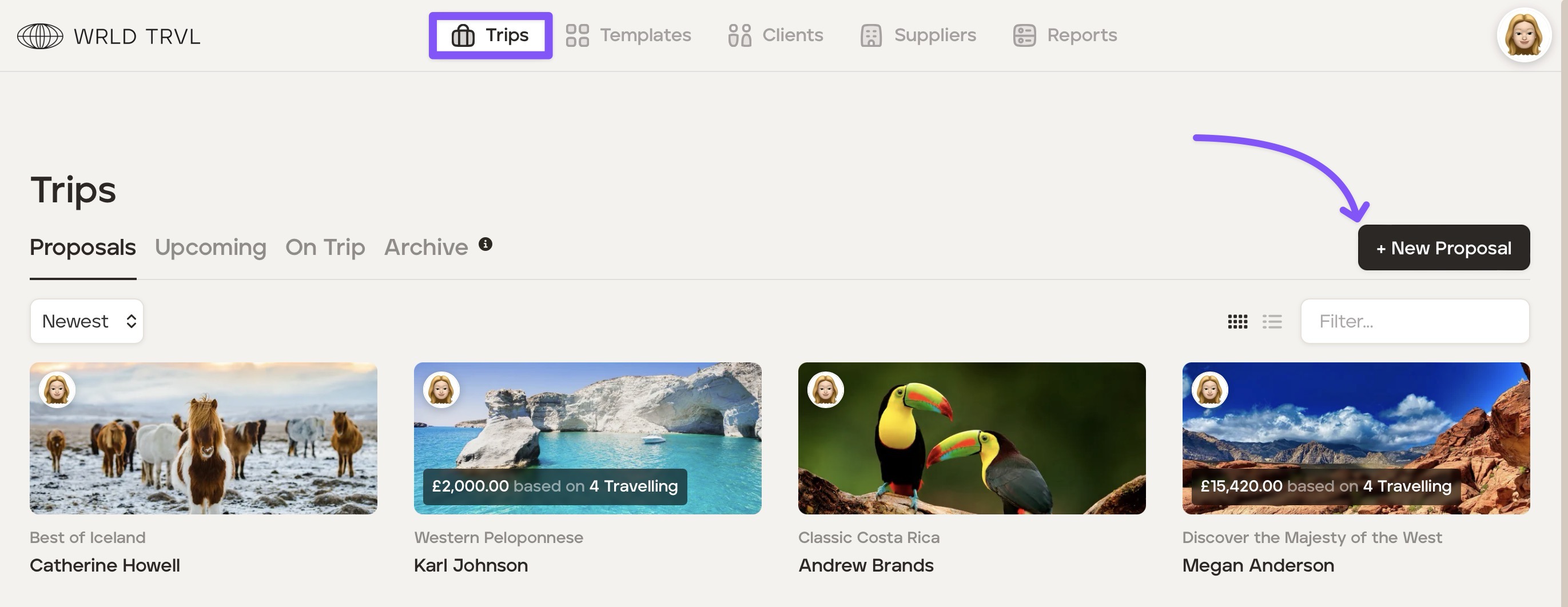Focus the Filter input field
The height and width of the screenshot is (607, 1568).
[1415, 321]
